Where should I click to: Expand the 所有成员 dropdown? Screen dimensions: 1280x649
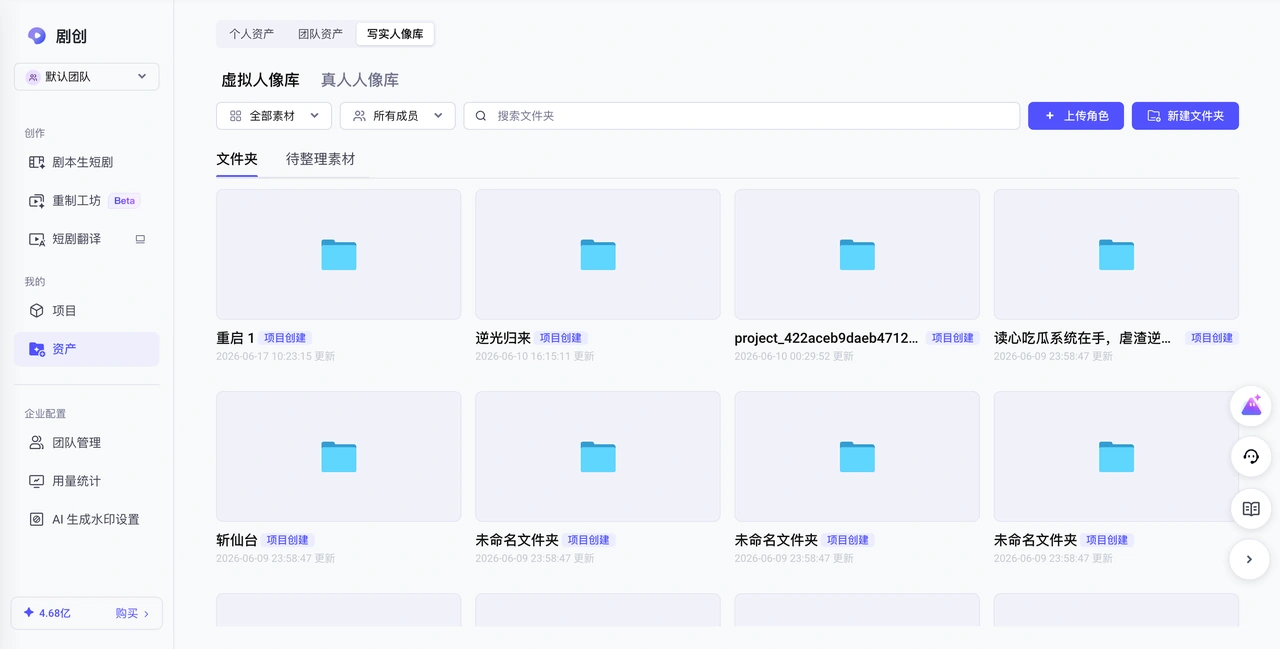[x=398, y=116]
